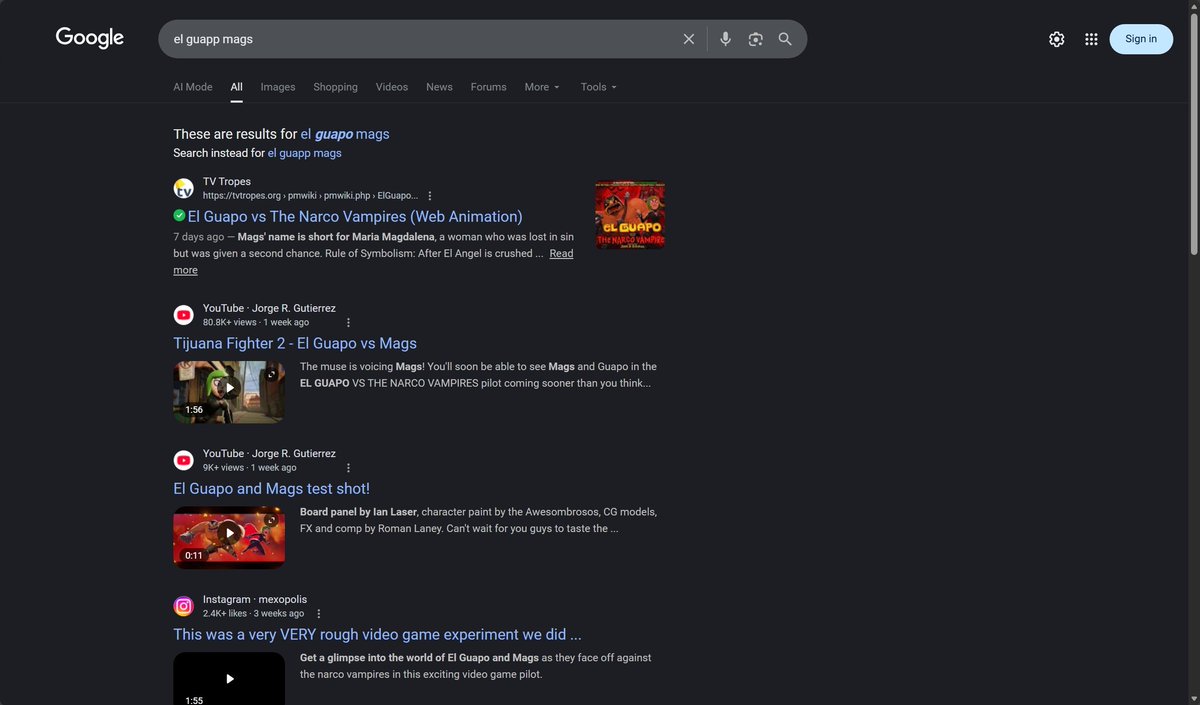Start voice search with the microphone icon
The height and width of the screenshot is (705, 1200).
(726, 39)
